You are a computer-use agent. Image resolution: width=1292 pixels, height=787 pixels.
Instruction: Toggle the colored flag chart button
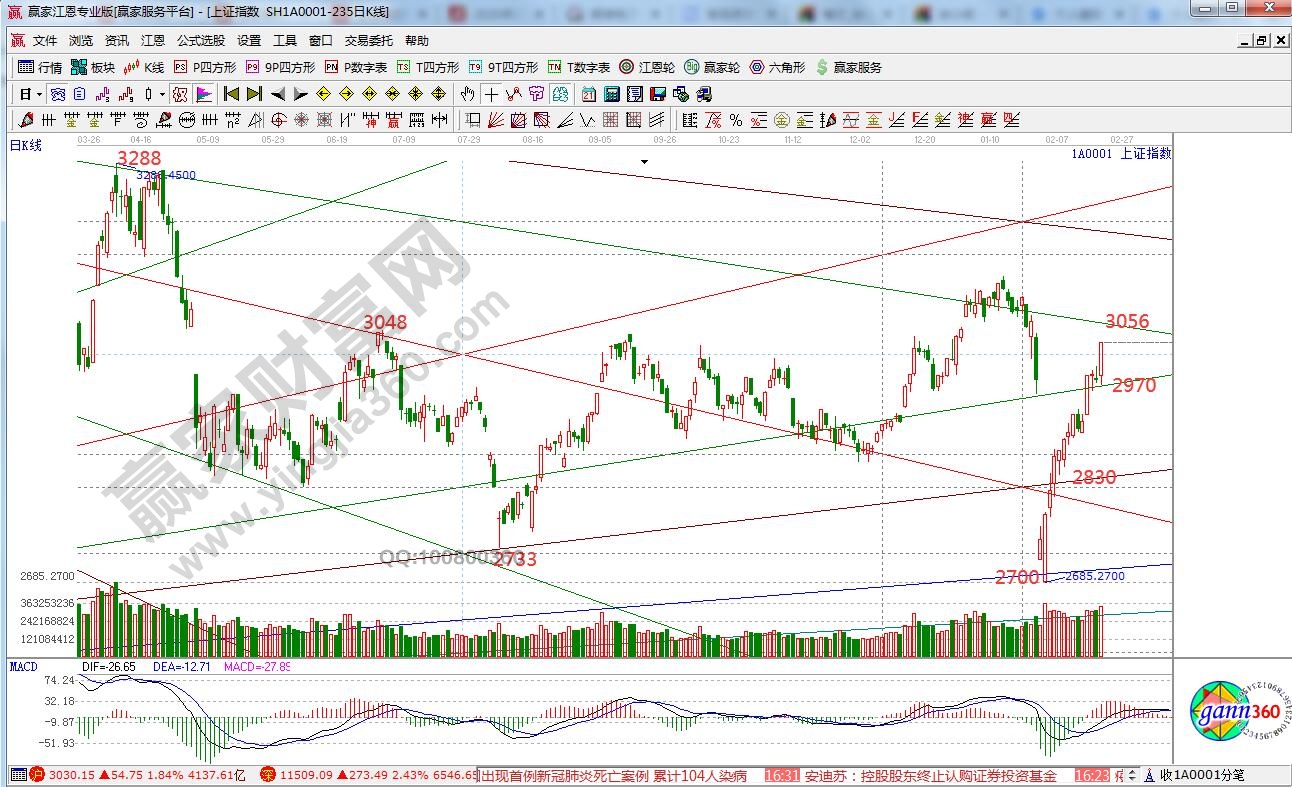[x=203, y=94]
